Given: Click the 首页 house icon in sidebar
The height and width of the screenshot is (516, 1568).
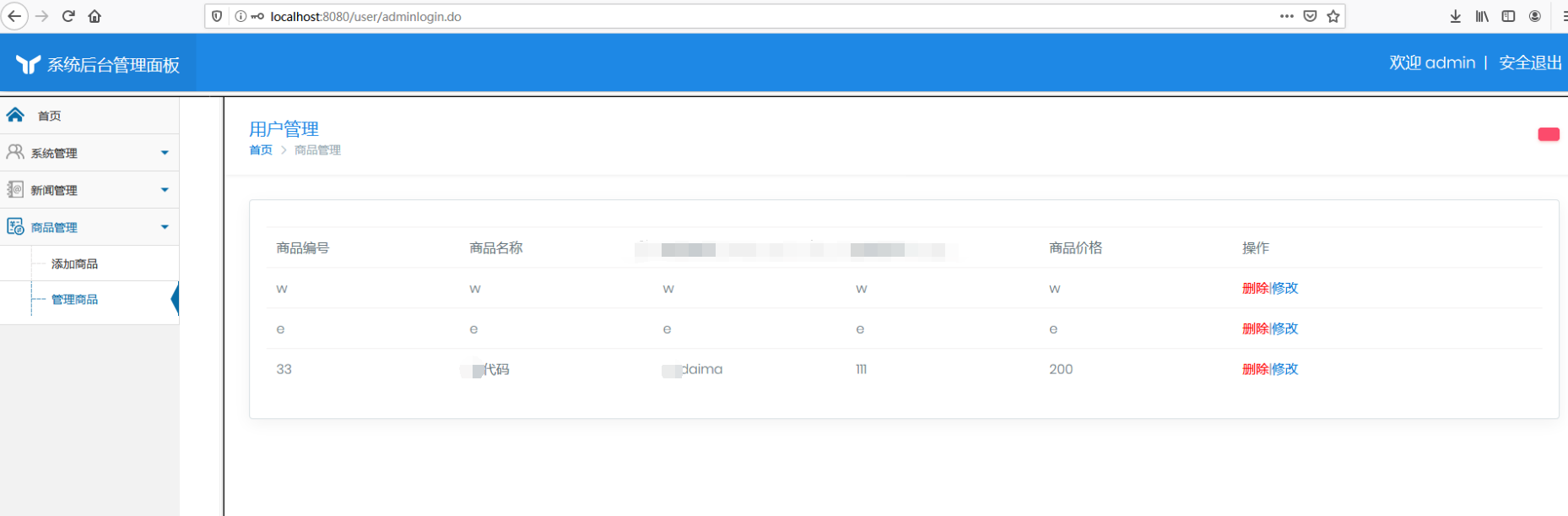Looking at the screenshot, I should click(15, 115).
